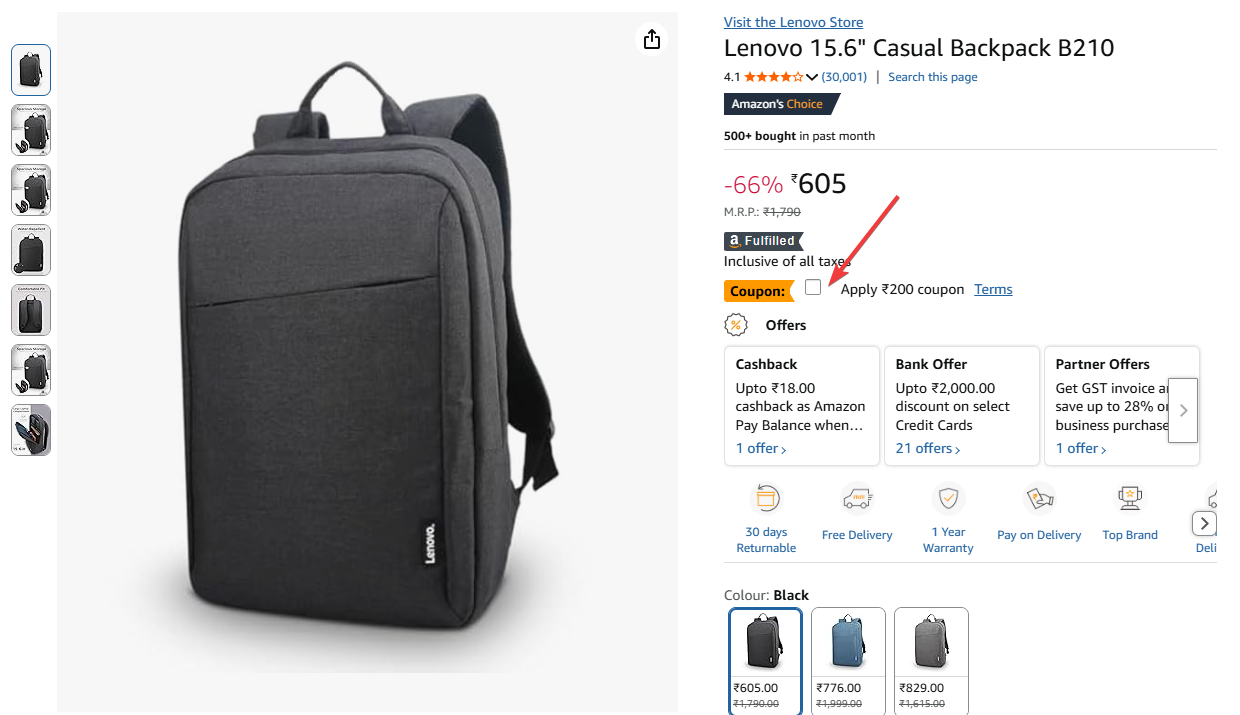Image resolution: width=1240 pixels, height=715 pixels.
Task: Click the Offers percent badge icon
Action: pos(736,325)
